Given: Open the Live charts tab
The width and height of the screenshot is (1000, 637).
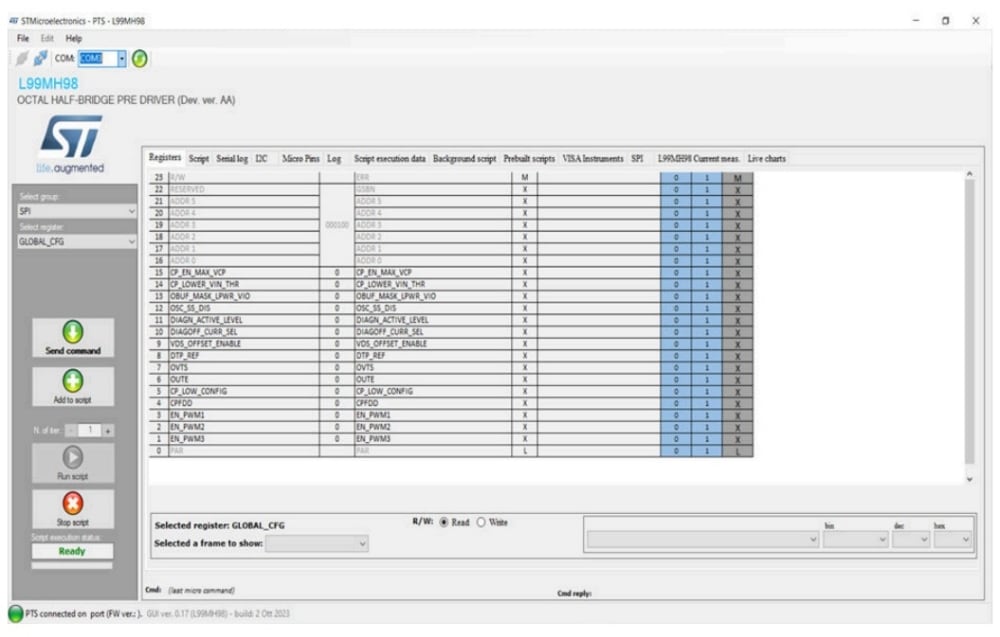Looking at the screenshot, I should tap(767, 159).
